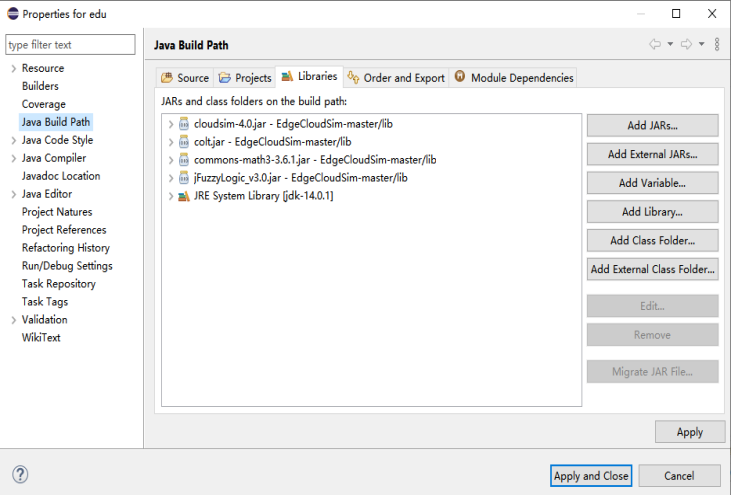The height and width of the screenshot is (496, 732).
Task: Click the Add JARs... button
Action: click(x=652, y=125)
